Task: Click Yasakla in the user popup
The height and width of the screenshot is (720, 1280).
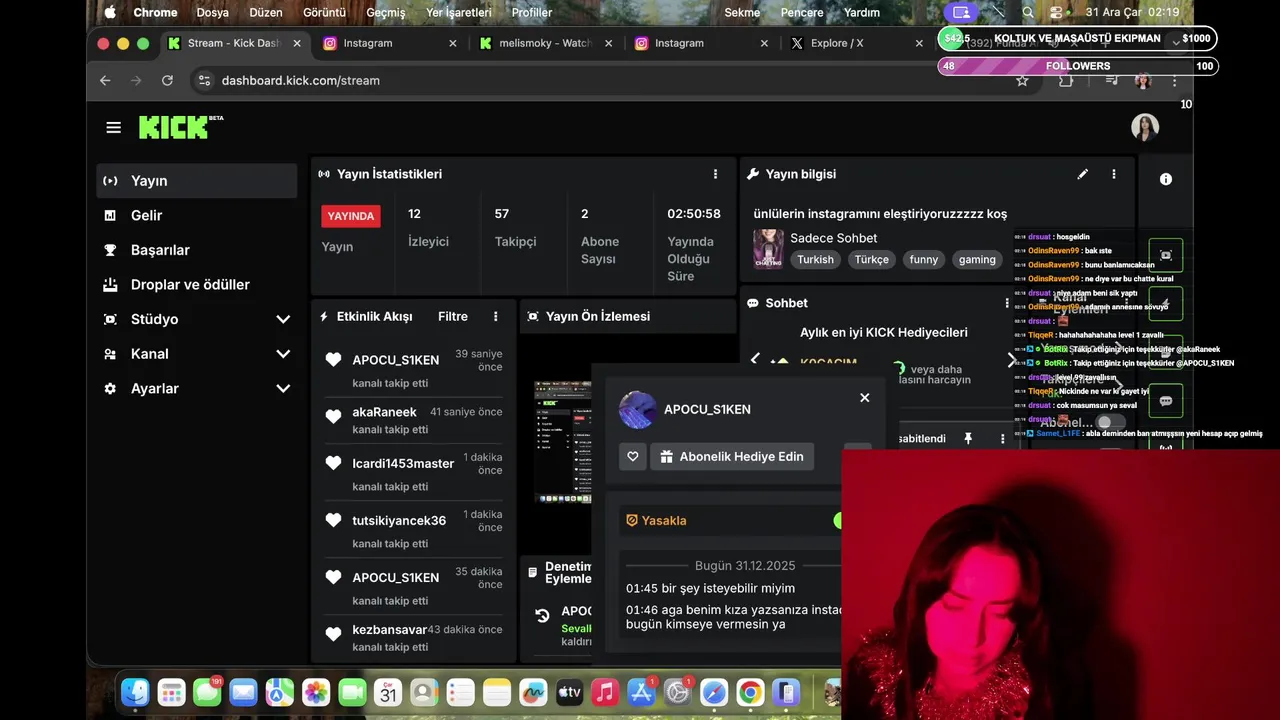Action: (x=656, y=520)
